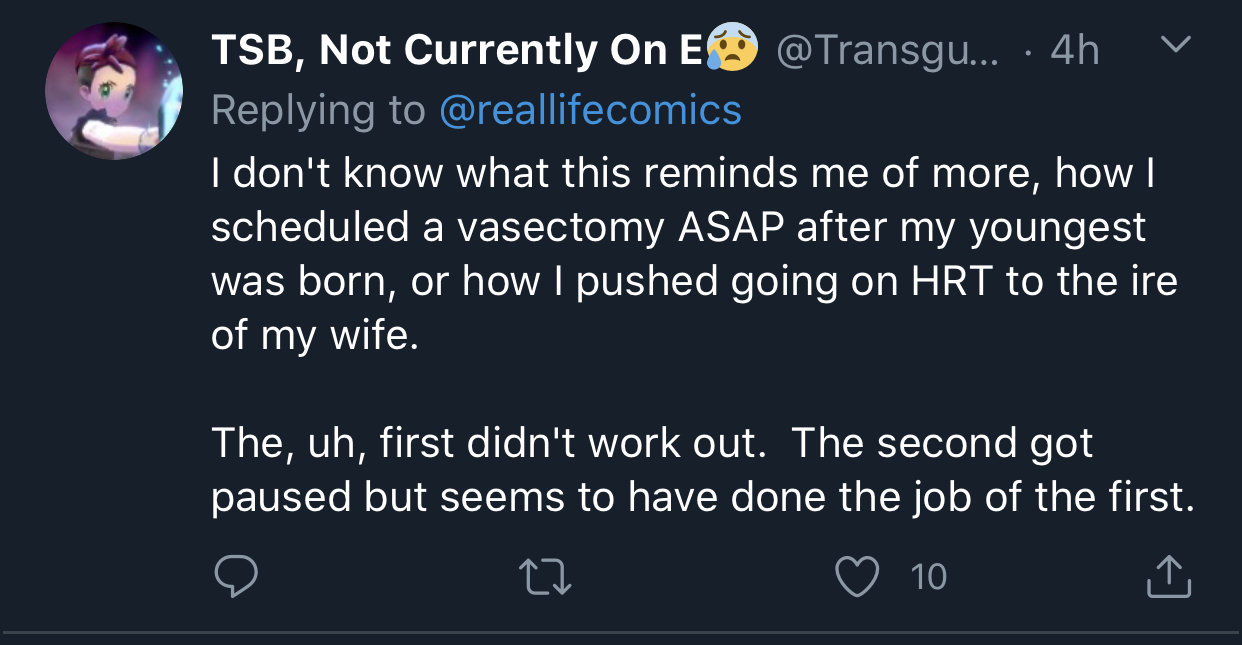Click the anxious sweat emoji in display name
1242x645 pixels.
pos(733,48)
